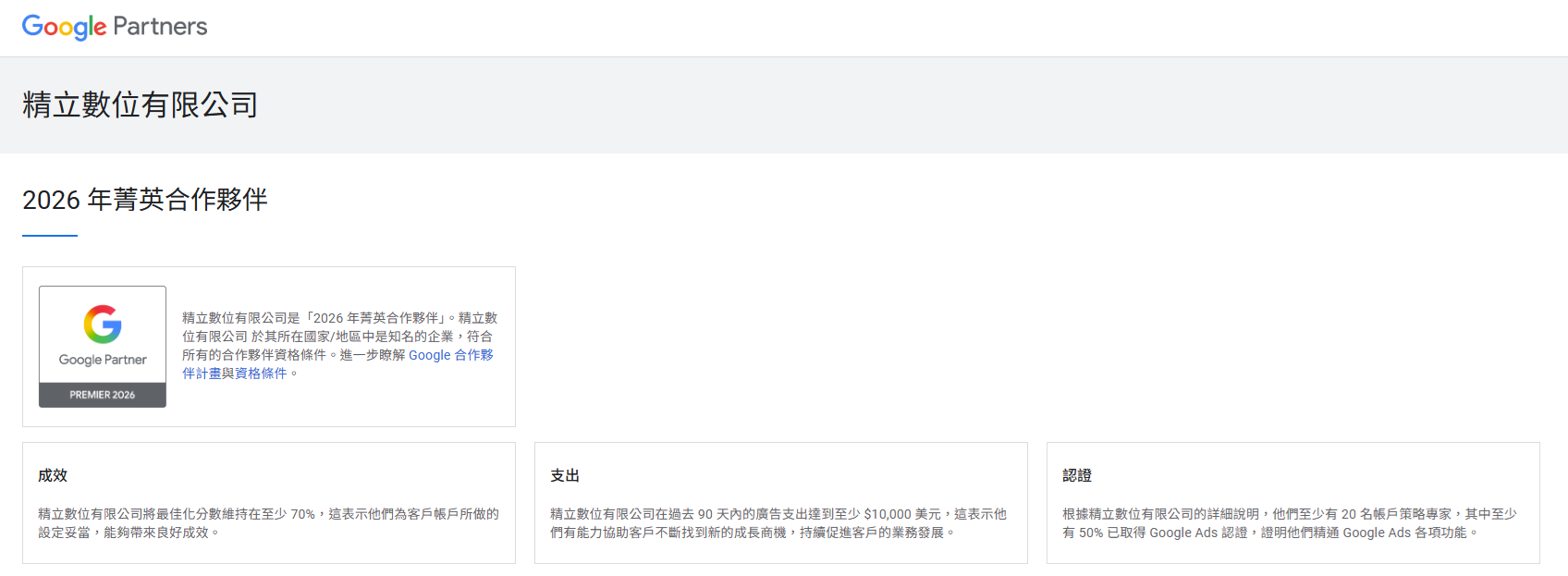Click the 支出 description mentioning $10,000 美元
Screen dimensions: 1568x576
pyautogui.click(x=778, y=523)
